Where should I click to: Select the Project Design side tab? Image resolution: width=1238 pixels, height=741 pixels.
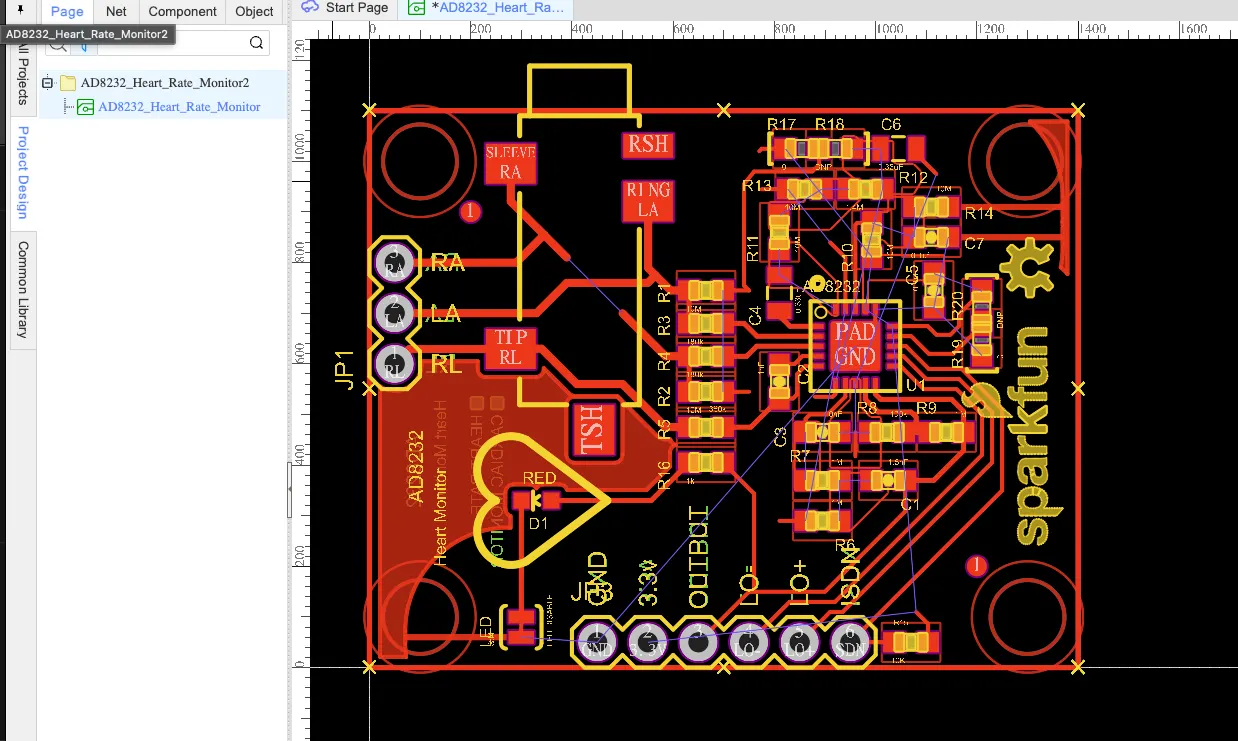click(23, 173)
